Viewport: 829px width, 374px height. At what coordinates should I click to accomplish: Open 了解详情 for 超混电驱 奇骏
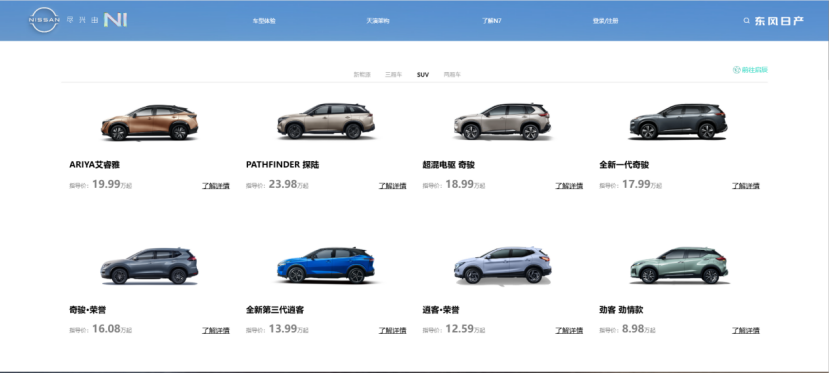569,186
